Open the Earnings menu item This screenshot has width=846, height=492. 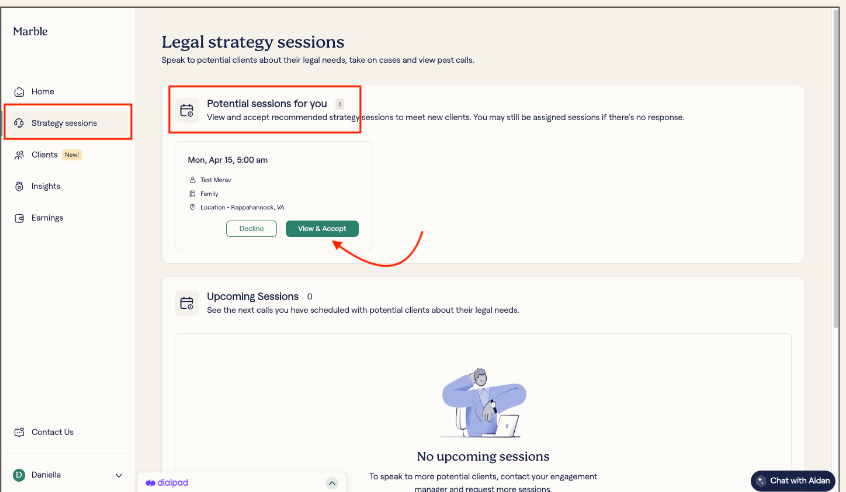[x=47, y=218]
